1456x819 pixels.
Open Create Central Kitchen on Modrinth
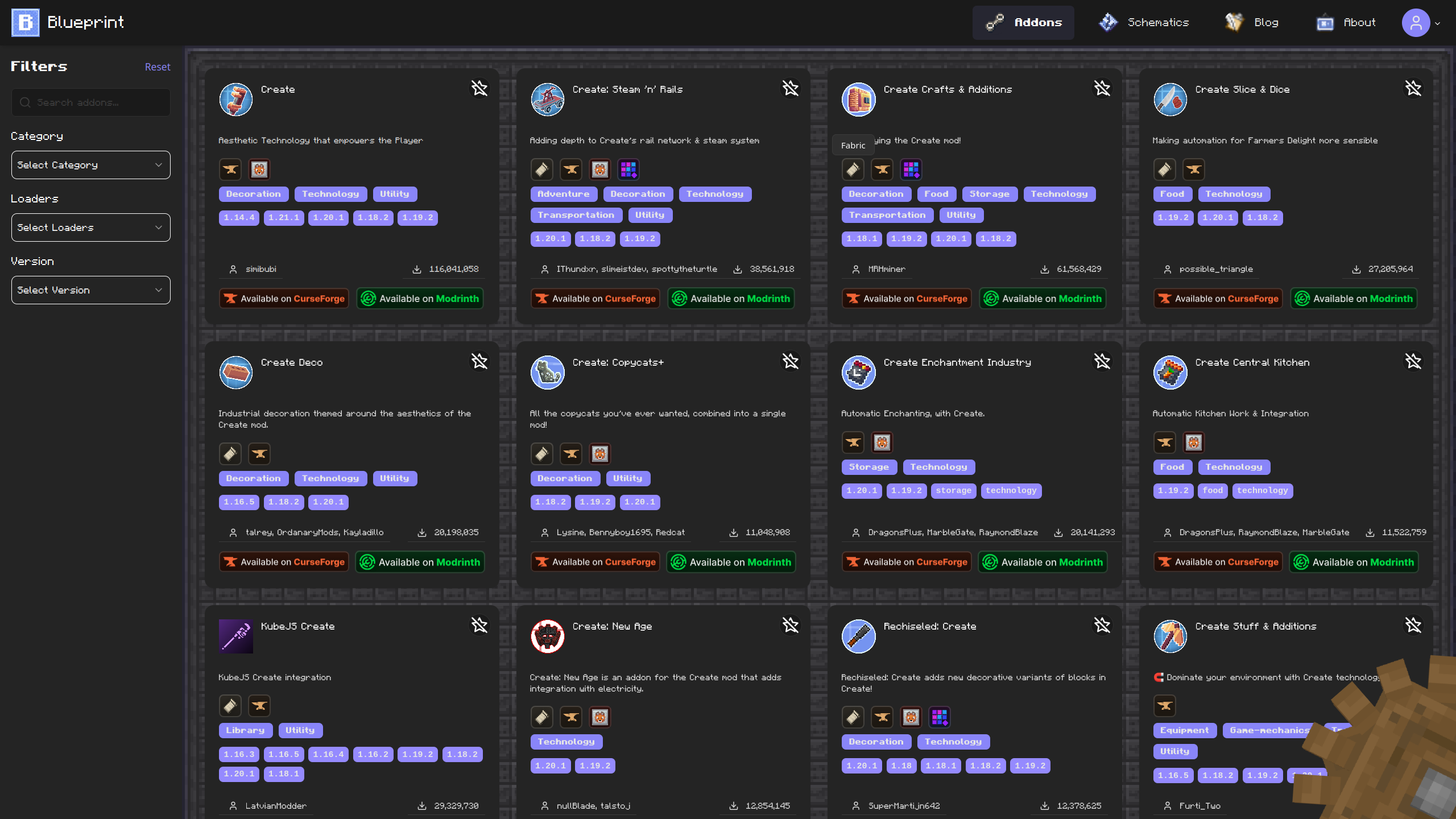click(x=1354, y=562)
